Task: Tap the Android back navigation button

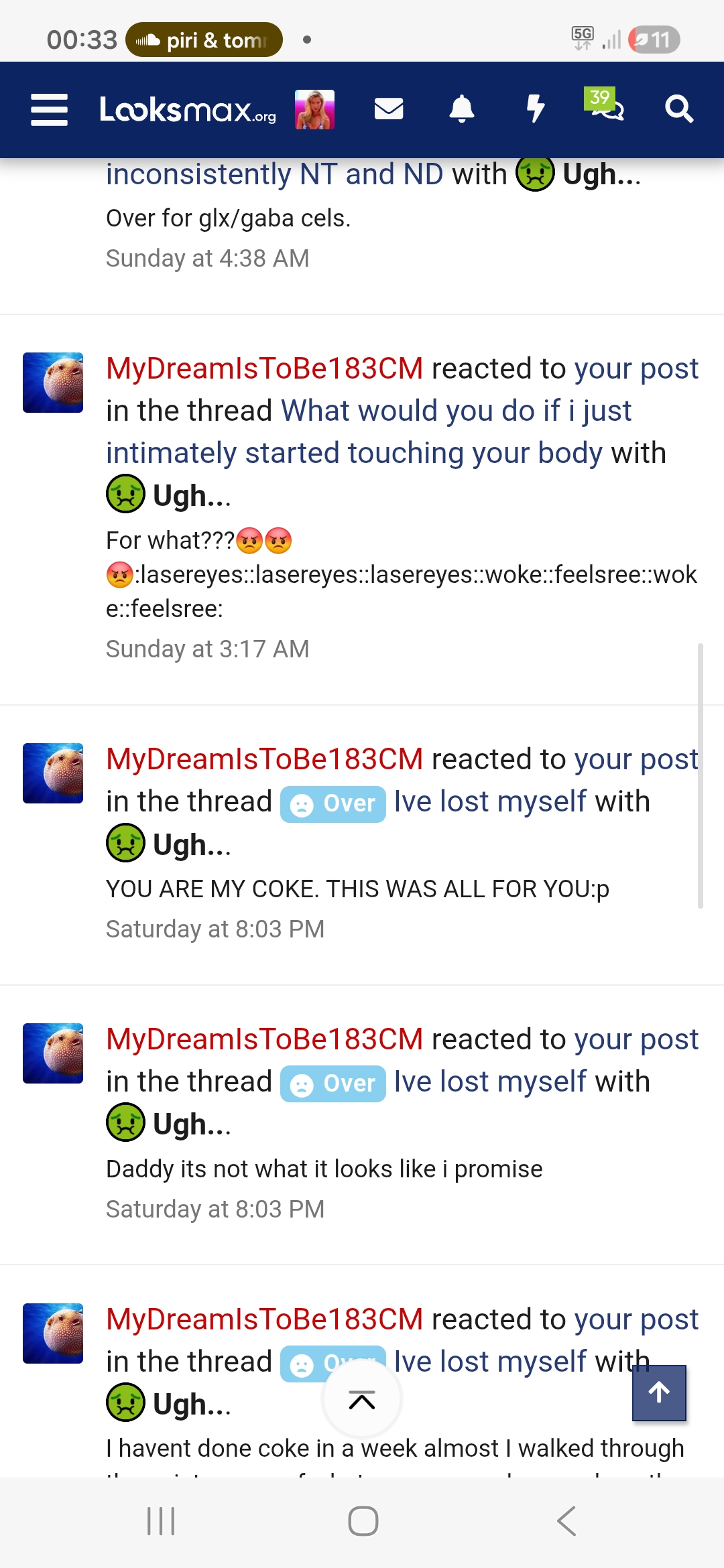Action: [x=567, y=1521]
